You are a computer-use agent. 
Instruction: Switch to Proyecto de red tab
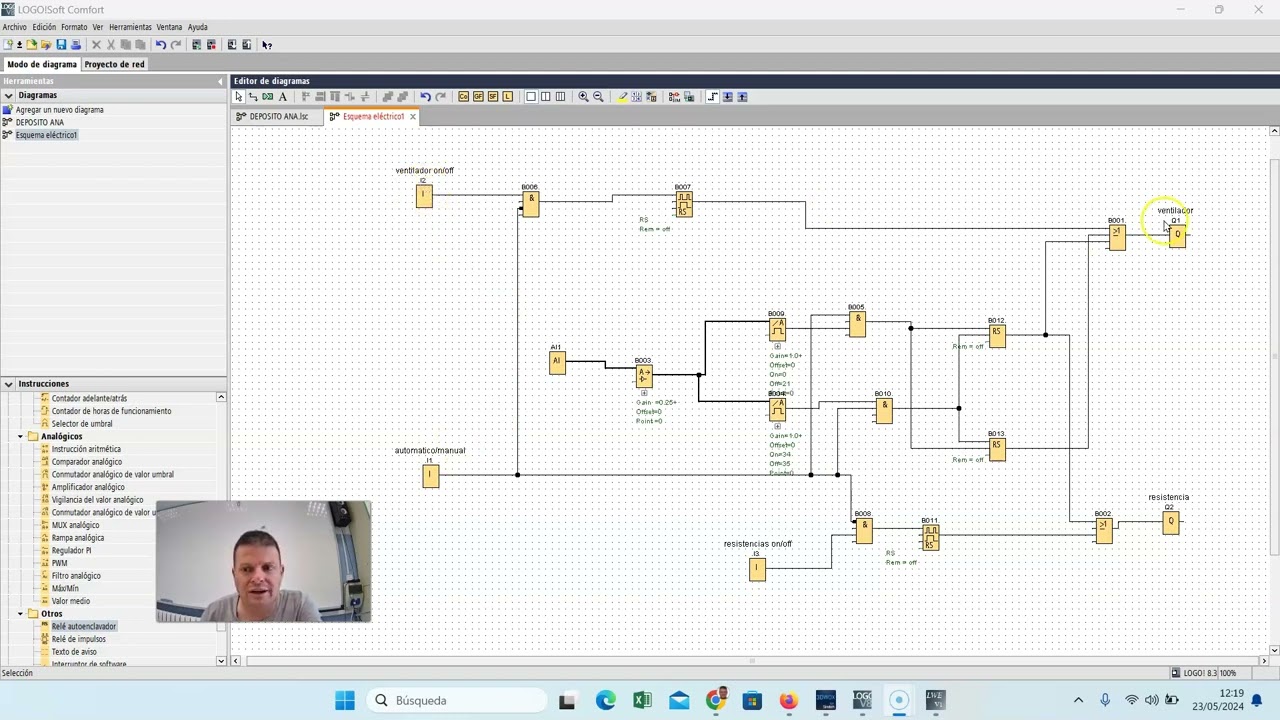114,64
